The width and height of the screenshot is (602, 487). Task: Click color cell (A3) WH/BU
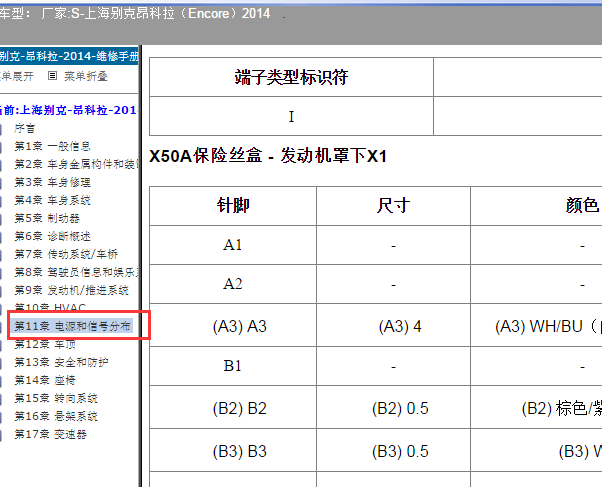pos(536,326)
